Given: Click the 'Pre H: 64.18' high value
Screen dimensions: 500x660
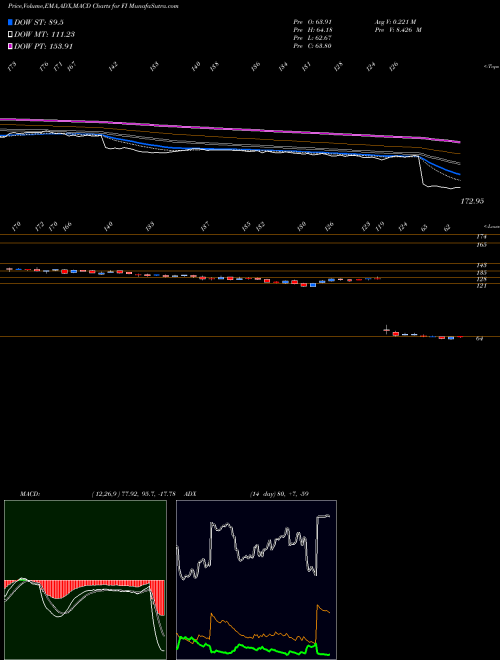Looking at the screenshot, I should pyautogui.click(x=313, y=30).
